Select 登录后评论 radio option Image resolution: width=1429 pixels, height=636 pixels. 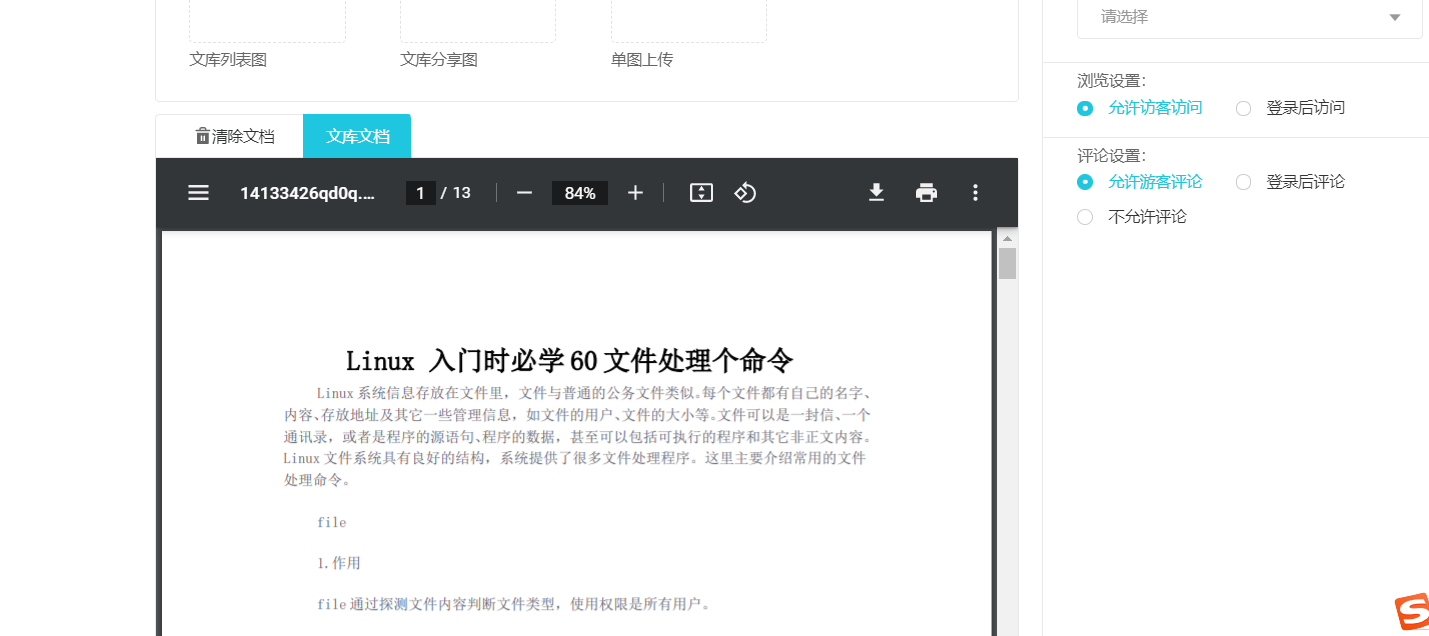pyautogui.click(x=1243, y=182)
